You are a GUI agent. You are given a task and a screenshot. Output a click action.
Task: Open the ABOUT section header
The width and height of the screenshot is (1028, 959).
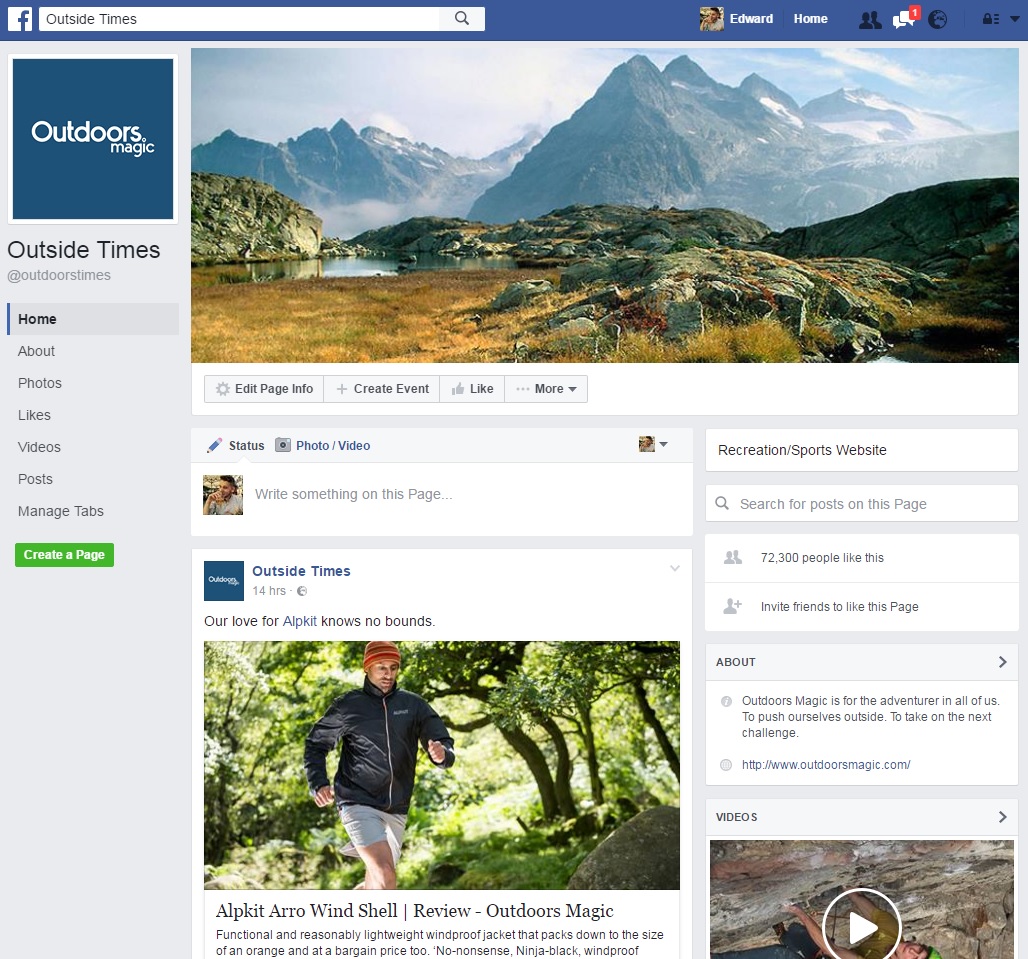coord(736,662)
